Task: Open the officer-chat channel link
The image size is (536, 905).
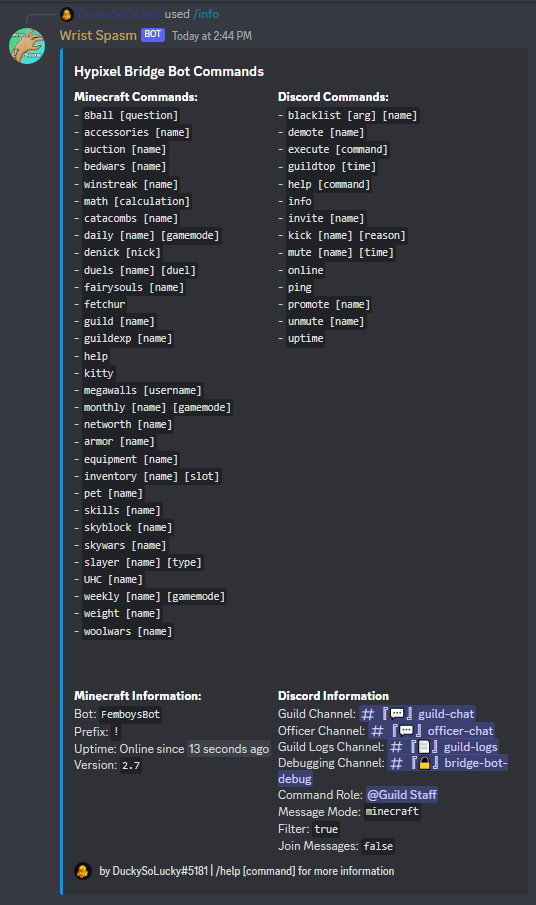Action: pyautogui.click(x=432, y=731)
